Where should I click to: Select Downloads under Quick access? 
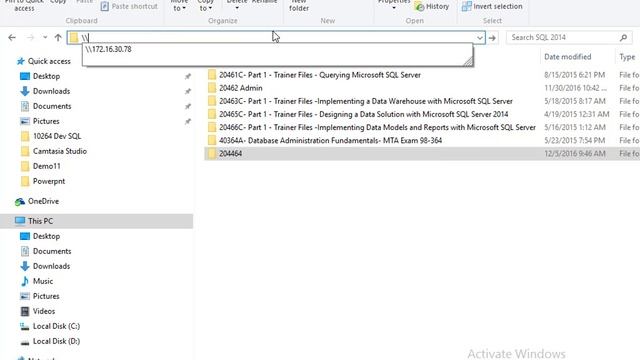(x=51, y=91)
